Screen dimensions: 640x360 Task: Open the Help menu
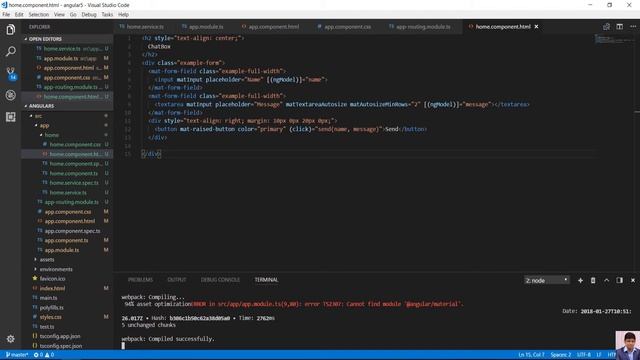tap(123, 14)
